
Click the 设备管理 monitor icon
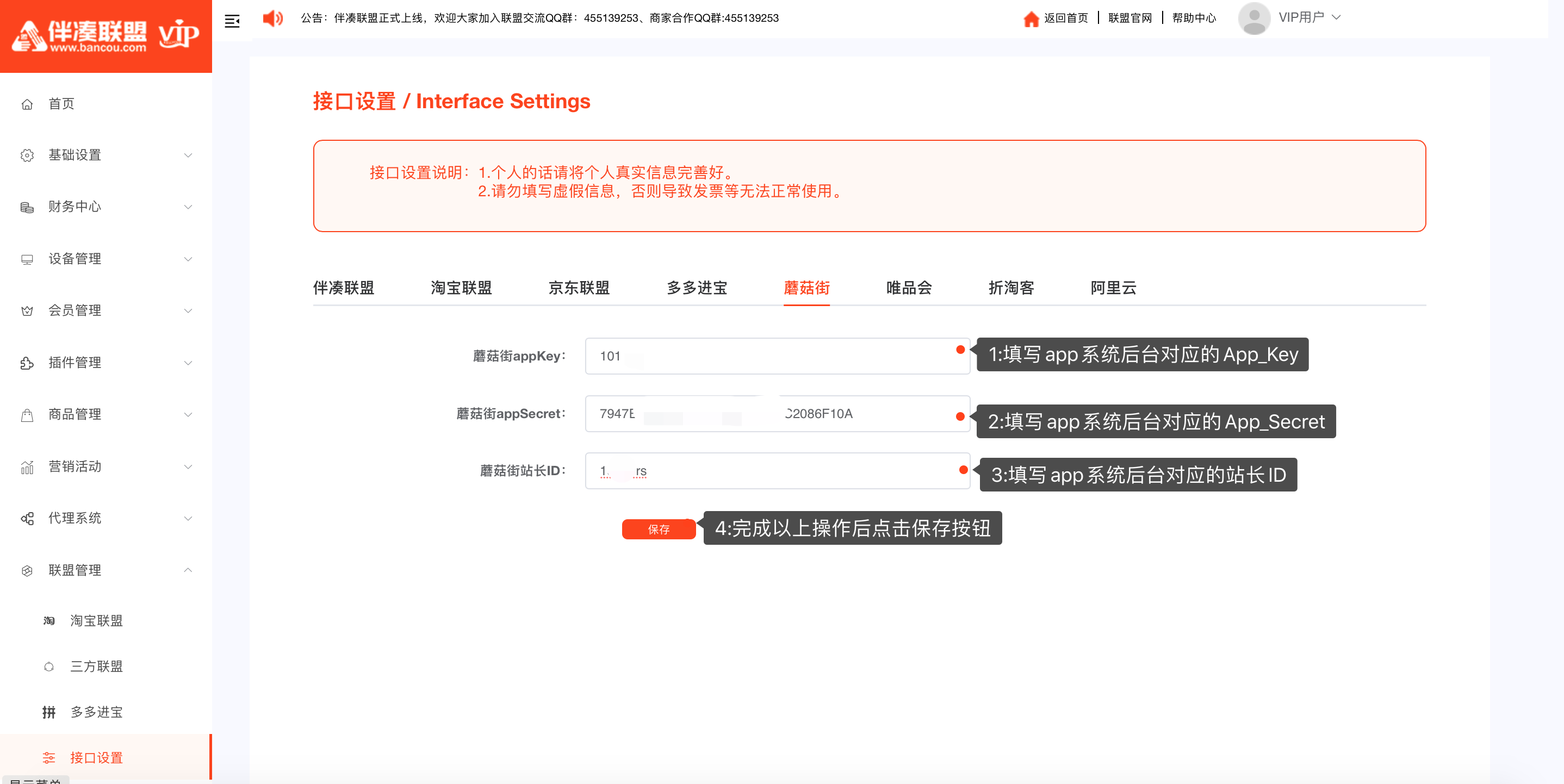27,259
